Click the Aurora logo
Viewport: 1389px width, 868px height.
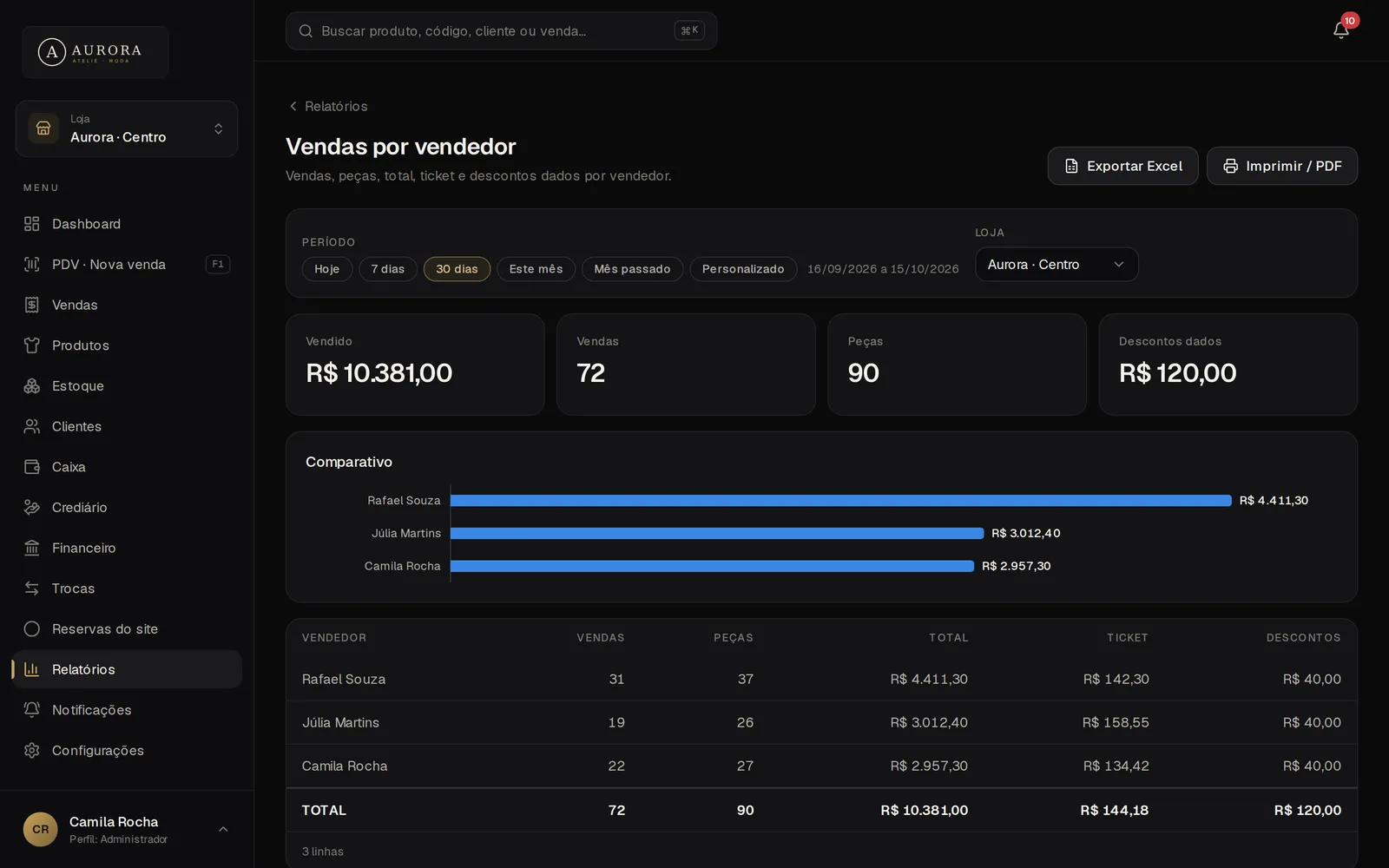click(x=95, y=52)
